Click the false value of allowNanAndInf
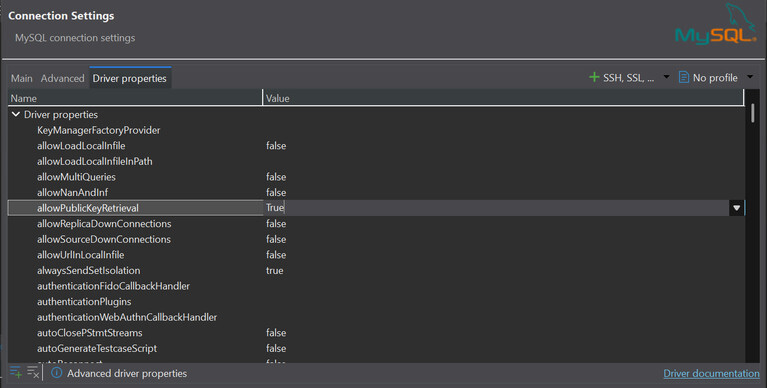The image size is (767, 388). click(276, 193)
